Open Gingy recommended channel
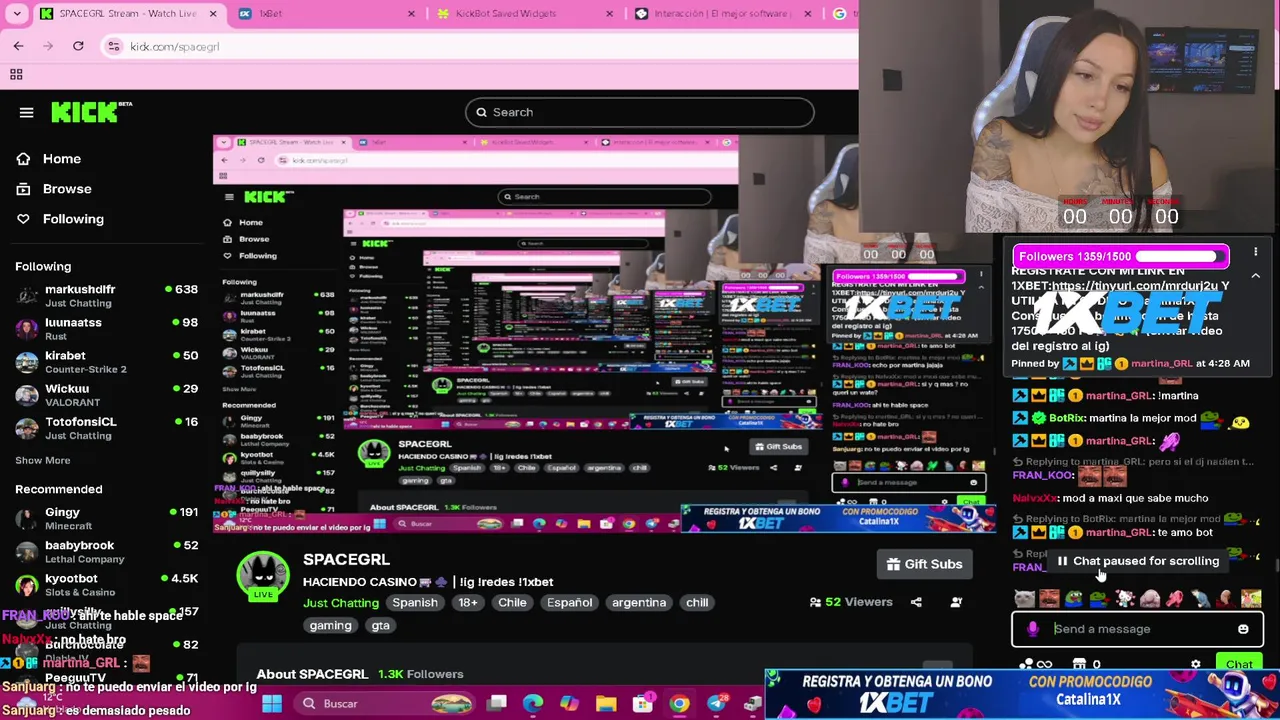The height and width of the screenshot is (720, 1280). point(107,518)
